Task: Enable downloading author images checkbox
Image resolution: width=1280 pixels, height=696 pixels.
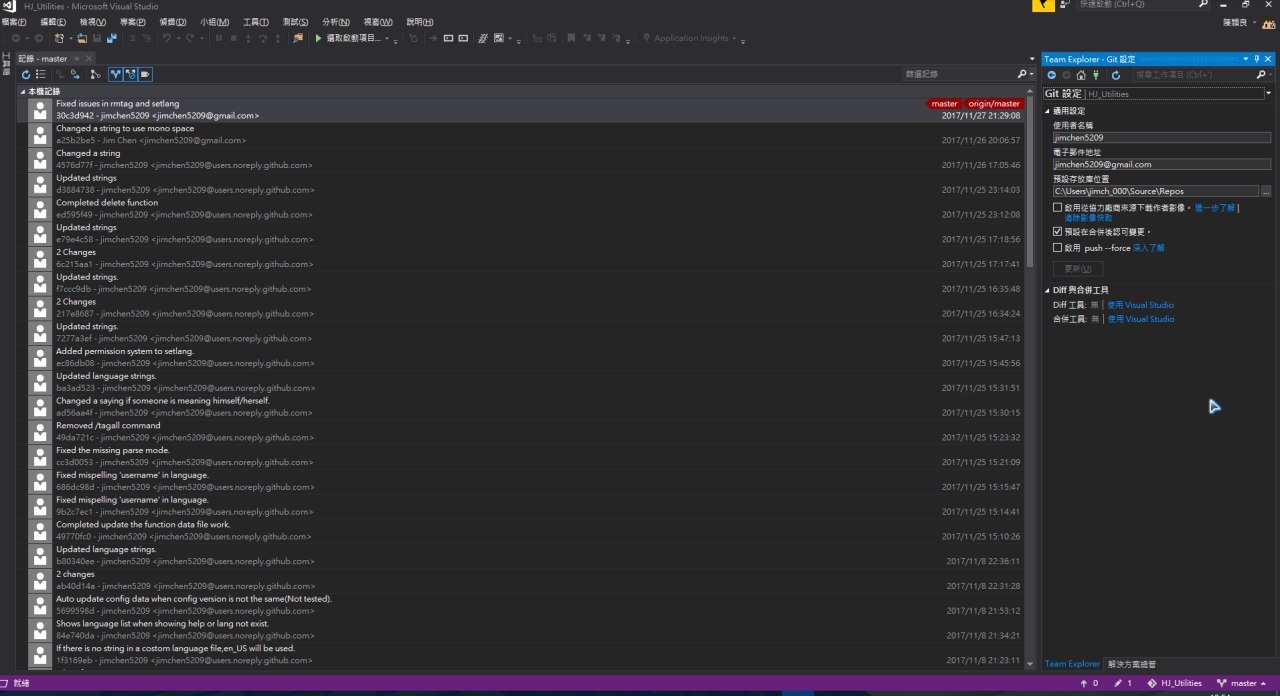Action: (x=1058, y=208)
